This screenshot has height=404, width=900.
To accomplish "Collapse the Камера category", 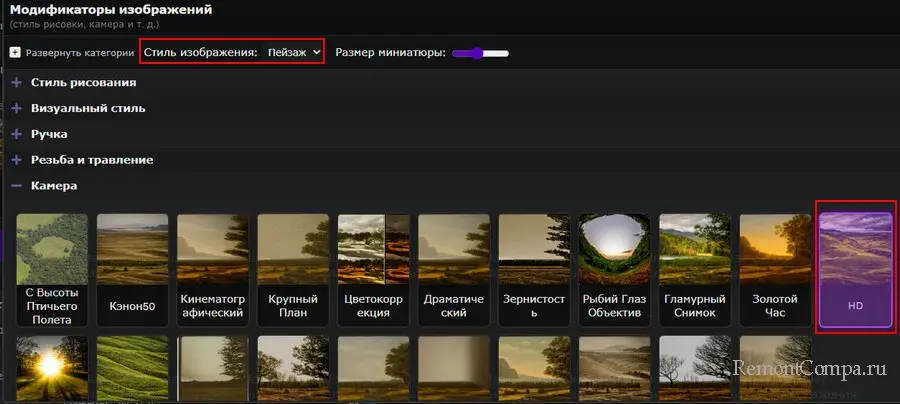I will click(x=54, y=186).
